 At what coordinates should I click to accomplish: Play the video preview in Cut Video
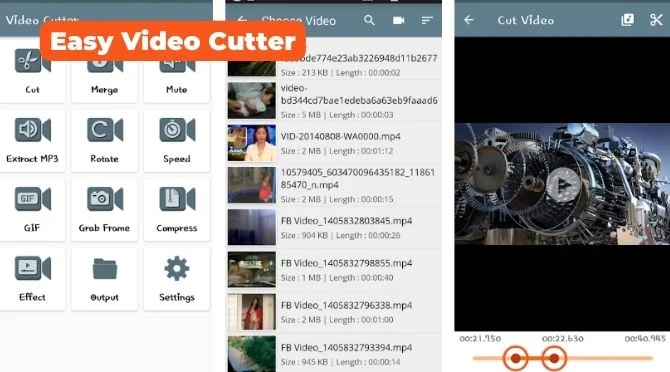(563, 185)
